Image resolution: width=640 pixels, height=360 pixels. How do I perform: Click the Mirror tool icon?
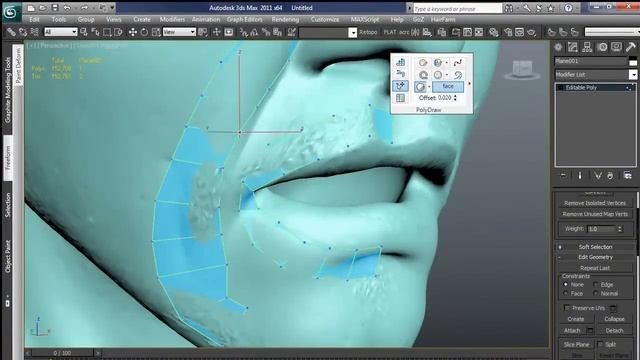point(416,32)
